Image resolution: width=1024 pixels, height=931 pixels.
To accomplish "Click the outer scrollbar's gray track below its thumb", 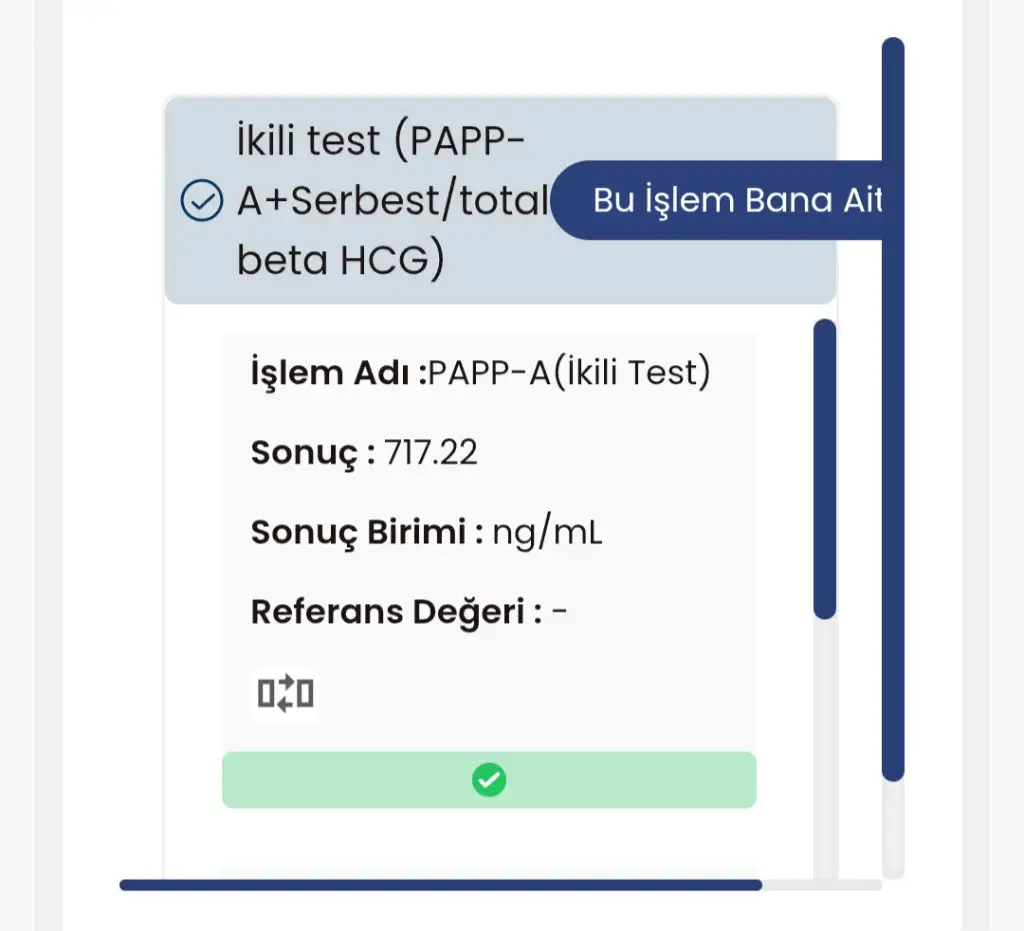I will [x=893, y=830].
